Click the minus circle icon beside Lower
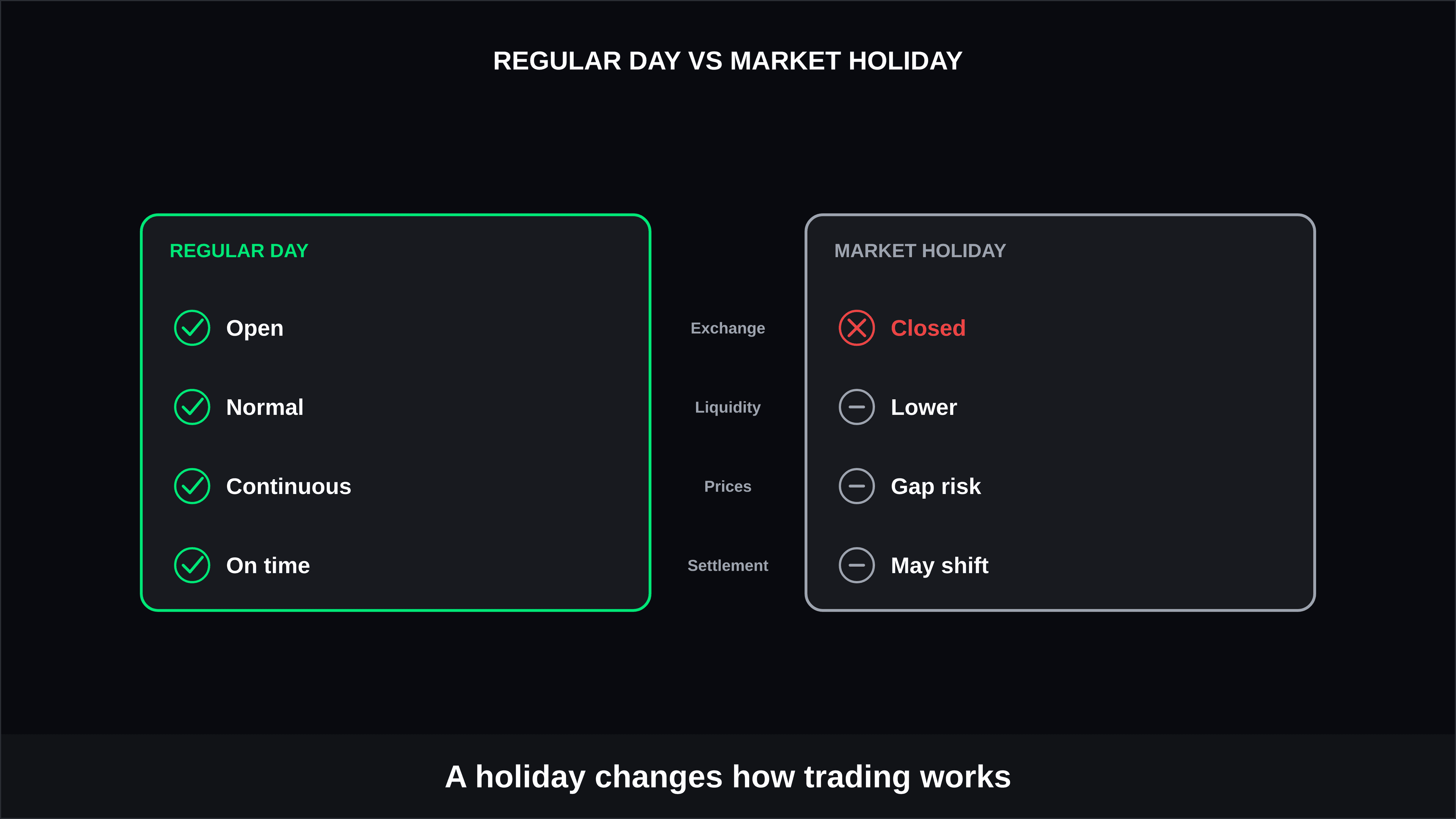 857,407
